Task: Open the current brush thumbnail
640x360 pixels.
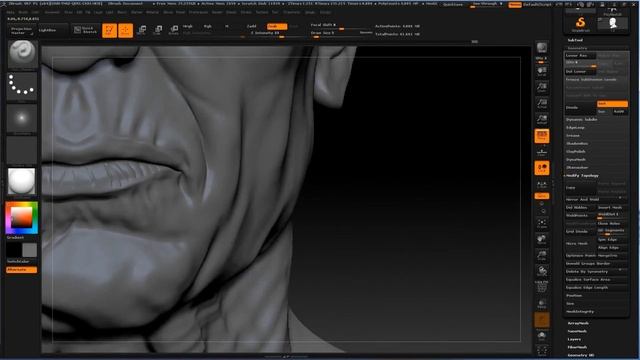Action: 22,55
